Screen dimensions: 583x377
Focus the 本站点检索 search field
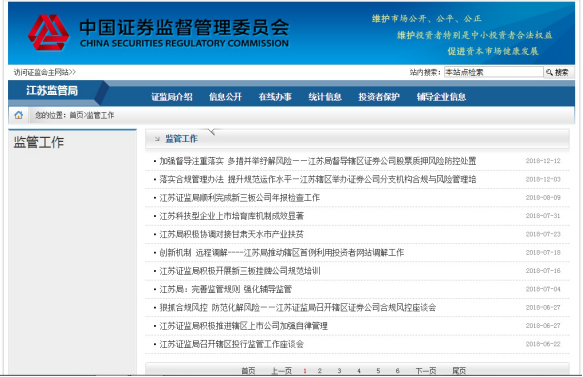[x=493, y=72]
